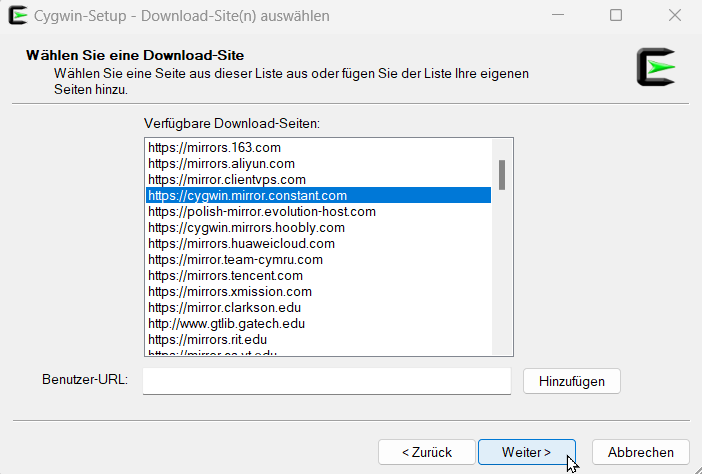Image resolution: width=702 pixels, height=474 pixels.
Task: Select http://www.gtlib.gatech.edu entry
Action: click(x=226, y=323)
